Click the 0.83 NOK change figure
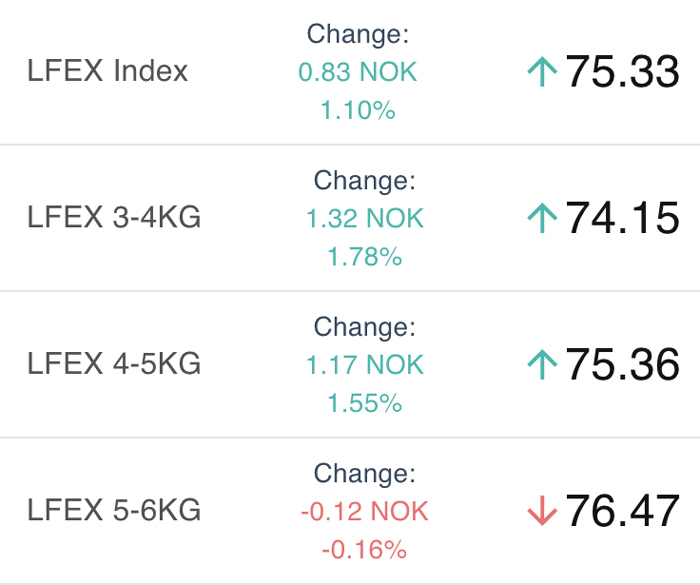The image size is (700, 585). point(358,72)
